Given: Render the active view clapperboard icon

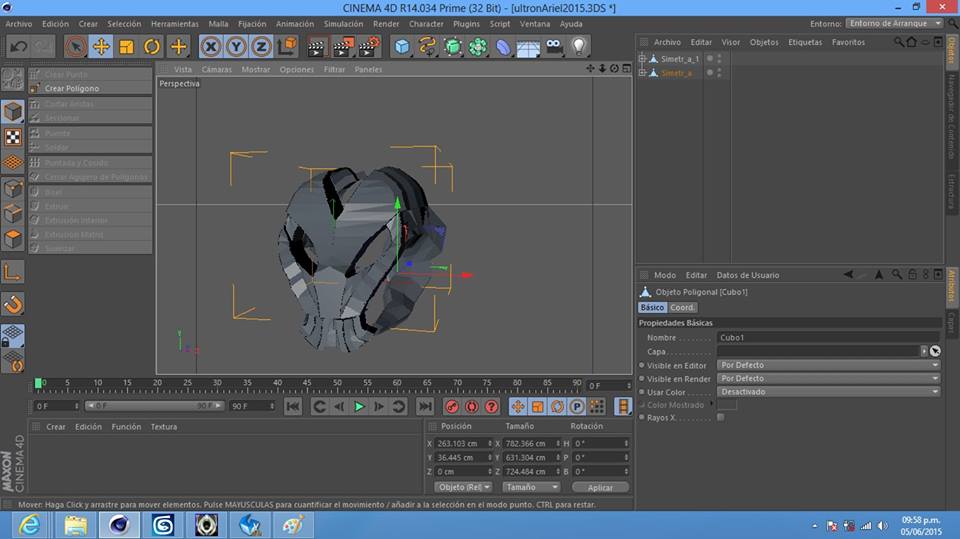Looking at the screenshot, I should [317, 47].
